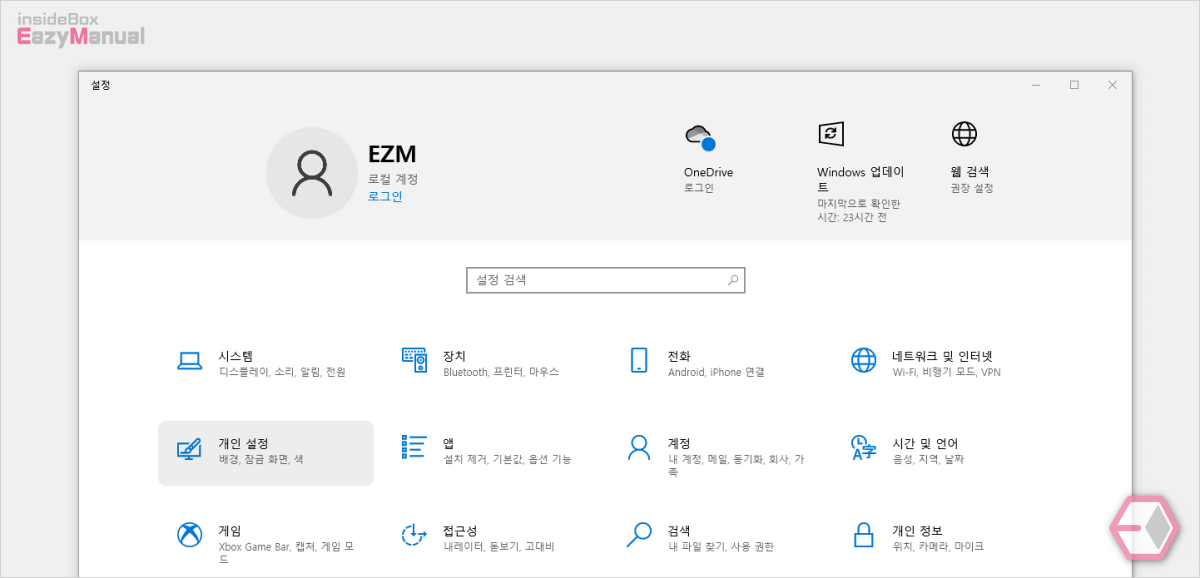The image size is (1200, 578).
Task: Click the EZM user avatar picture
Action: click(311, 173)
